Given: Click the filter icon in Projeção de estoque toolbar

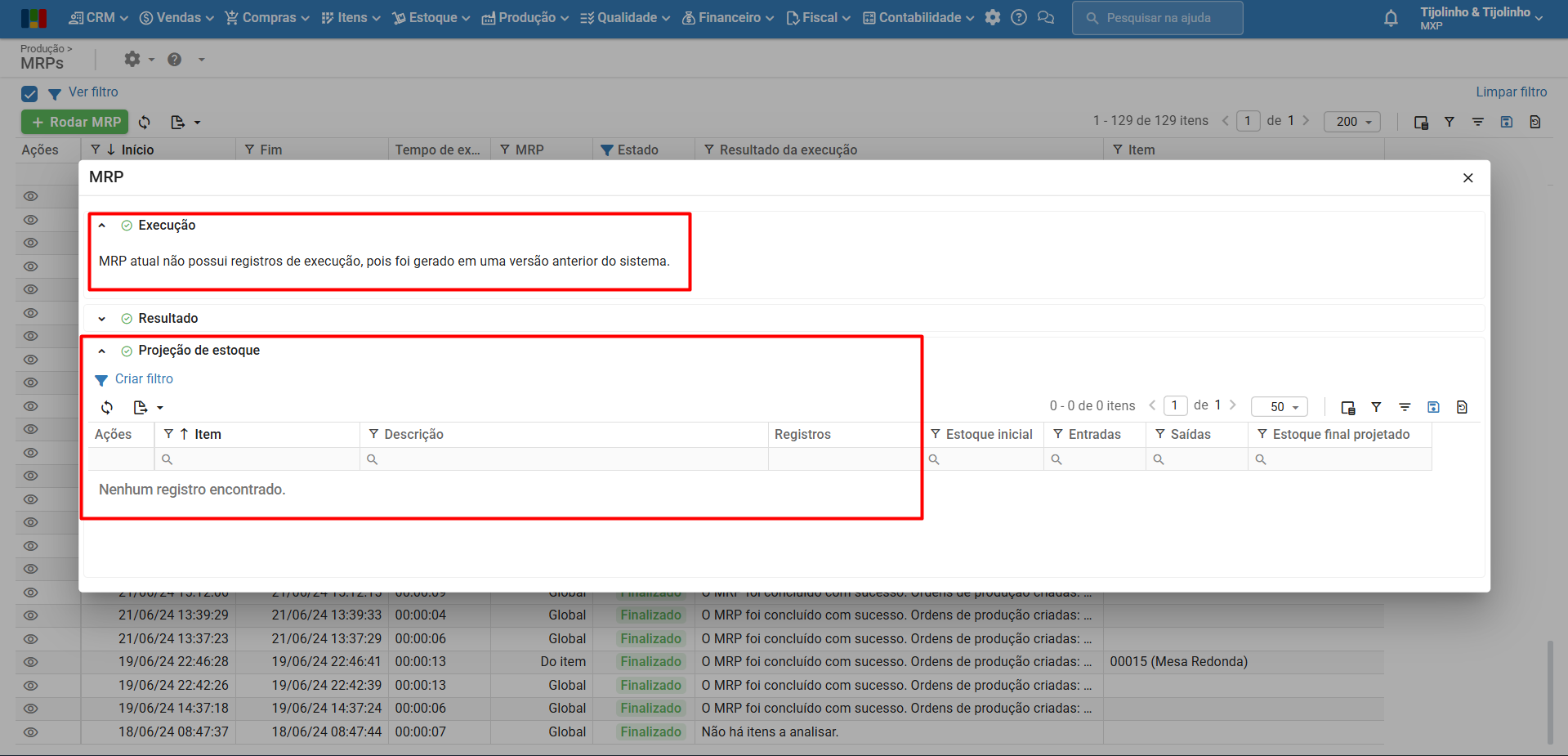Looking at the screenshot, I should tap(1377, 407).
